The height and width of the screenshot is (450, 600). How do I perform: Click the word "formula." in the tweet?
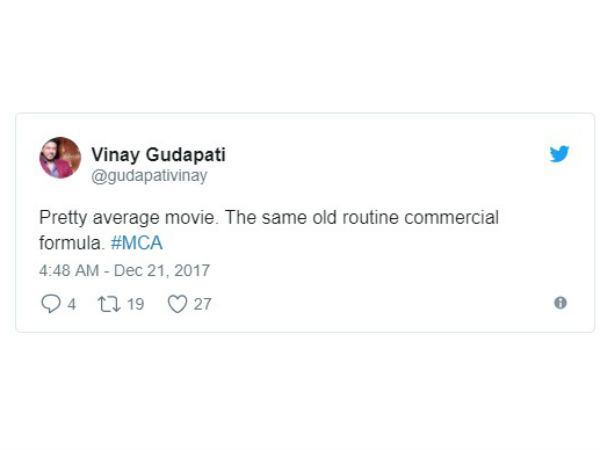click(x=71, y=243)
